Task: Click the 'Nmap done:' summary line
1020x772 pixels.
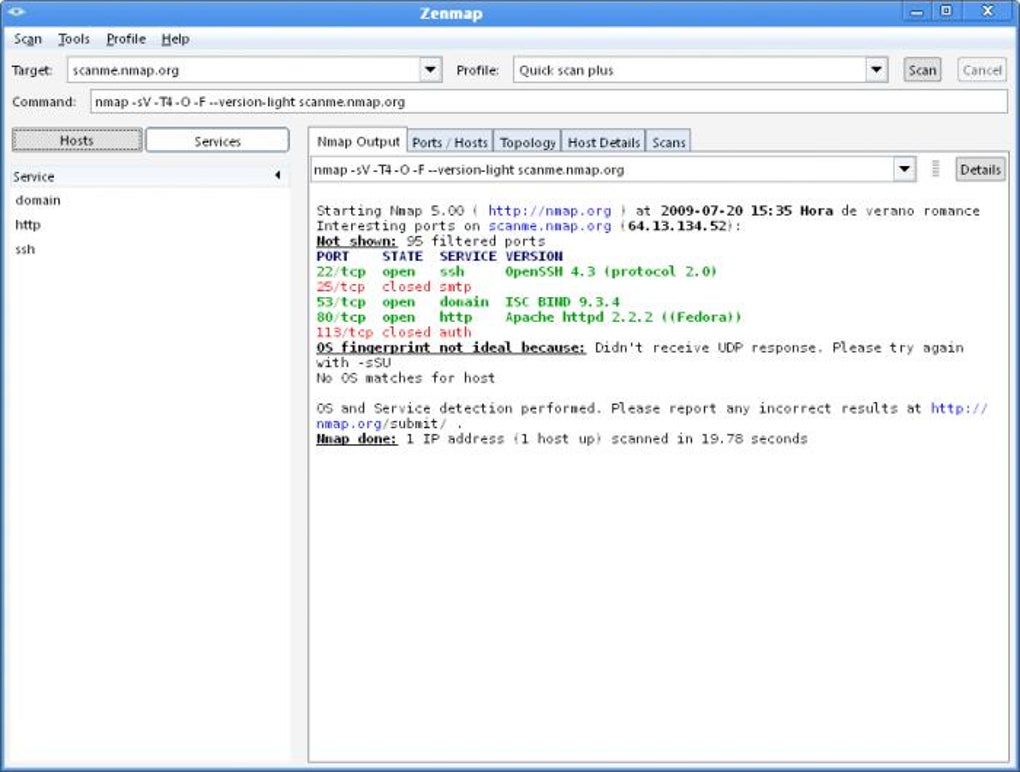Action: click(561, 439)
